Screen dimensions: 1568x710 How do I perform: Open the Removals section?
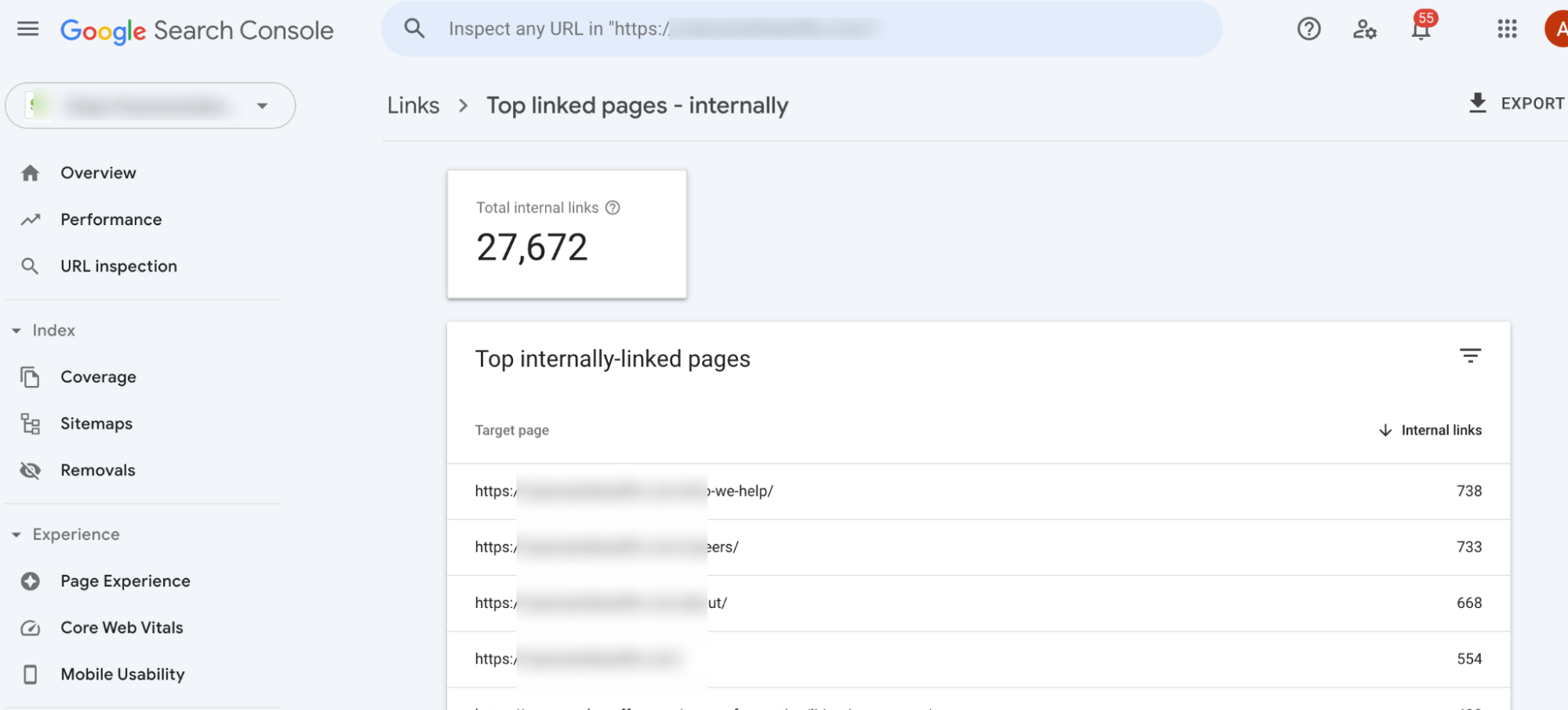coord(97,469)
